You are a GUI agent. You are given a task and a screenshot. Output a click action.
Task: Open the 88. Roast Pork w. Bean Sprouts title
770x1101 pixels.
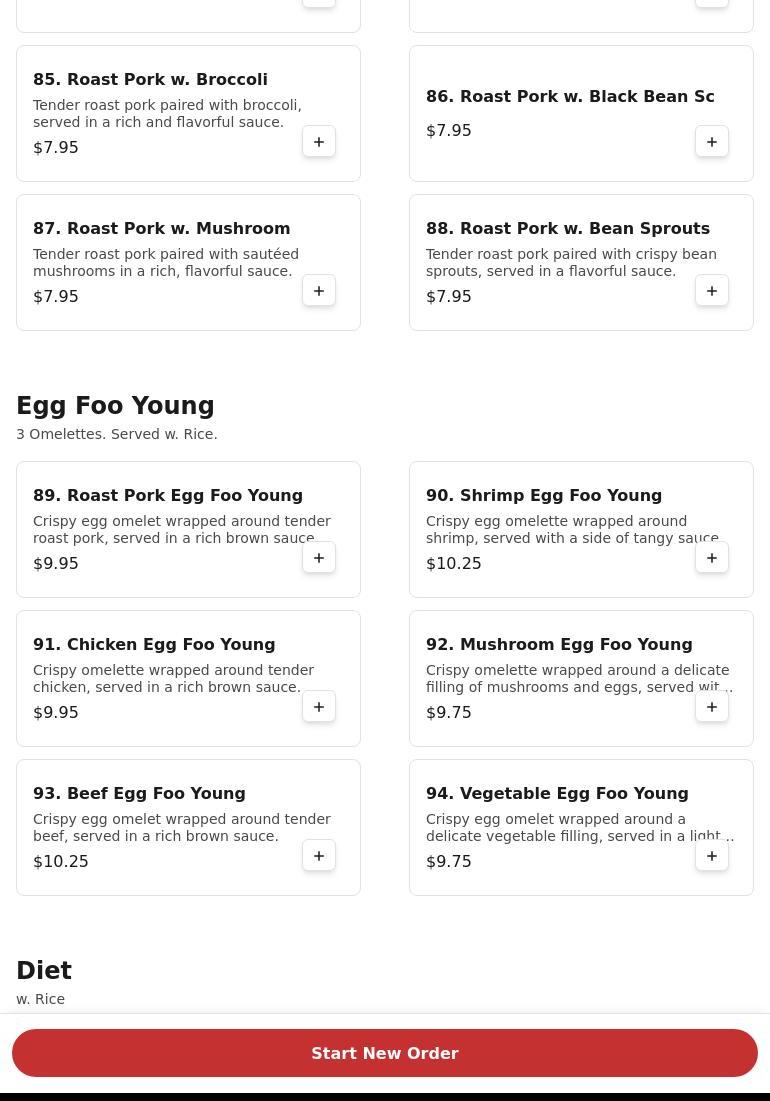[568, 228]
